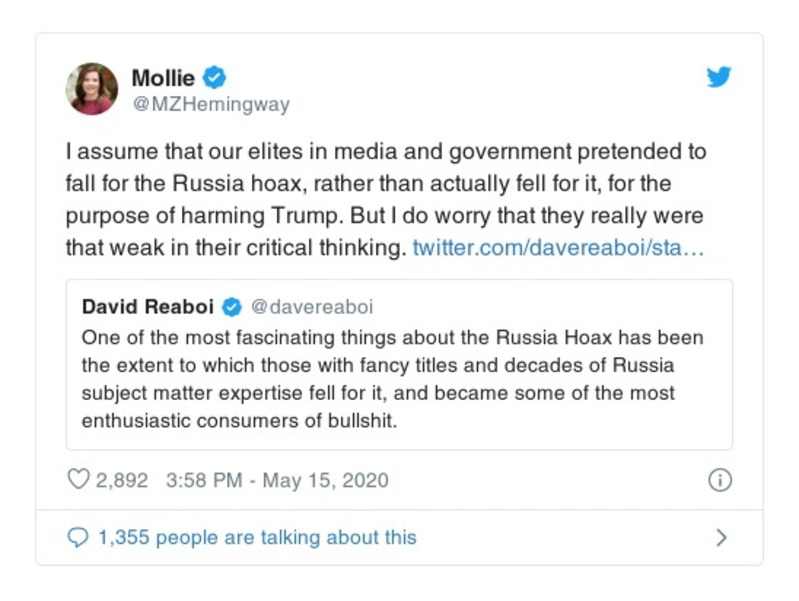Image resolution: width=799 pixels, height=601 pixels.
Task: Open the twitter.com/davereaboi link
Action: point(558,247)
